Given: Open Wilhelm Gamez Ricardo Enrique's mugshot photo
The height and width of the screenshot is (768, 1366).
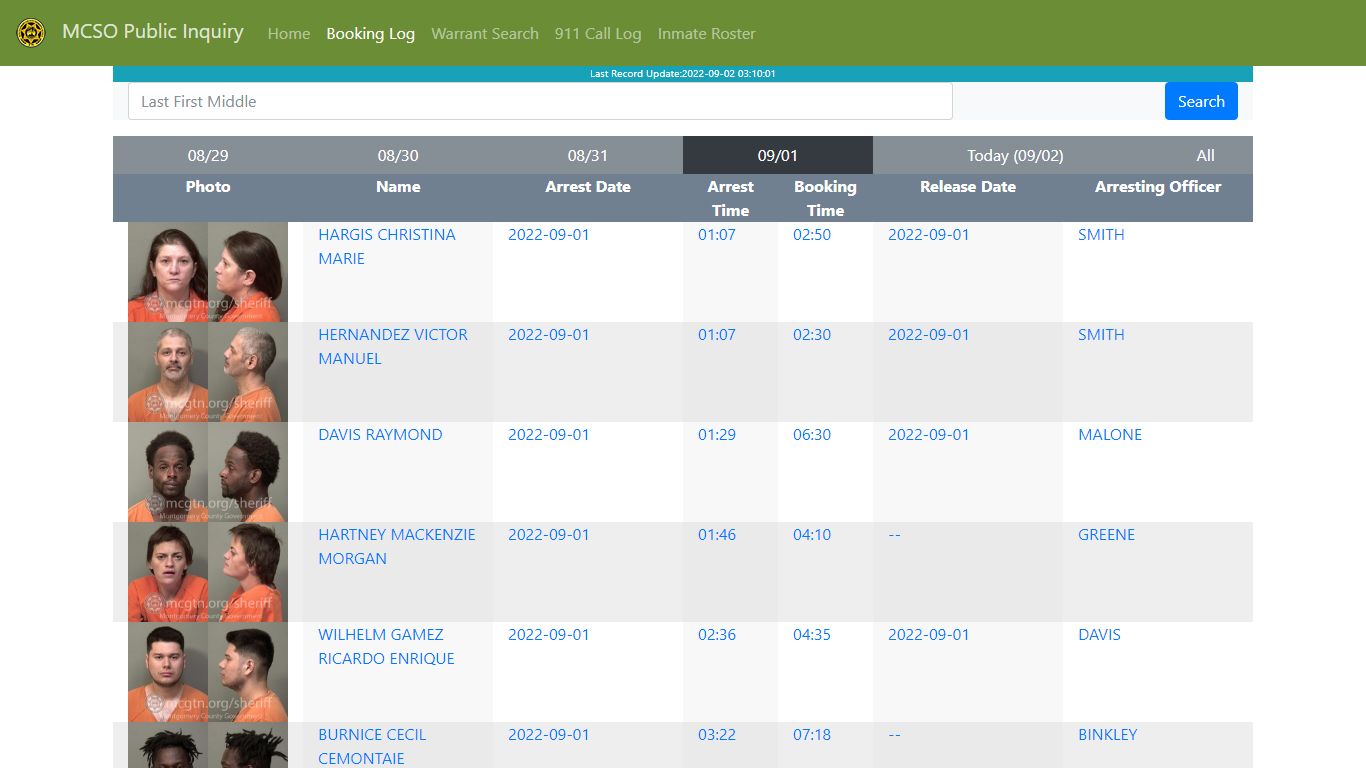Looking at the screenshot, I should (x=208, y=672).
